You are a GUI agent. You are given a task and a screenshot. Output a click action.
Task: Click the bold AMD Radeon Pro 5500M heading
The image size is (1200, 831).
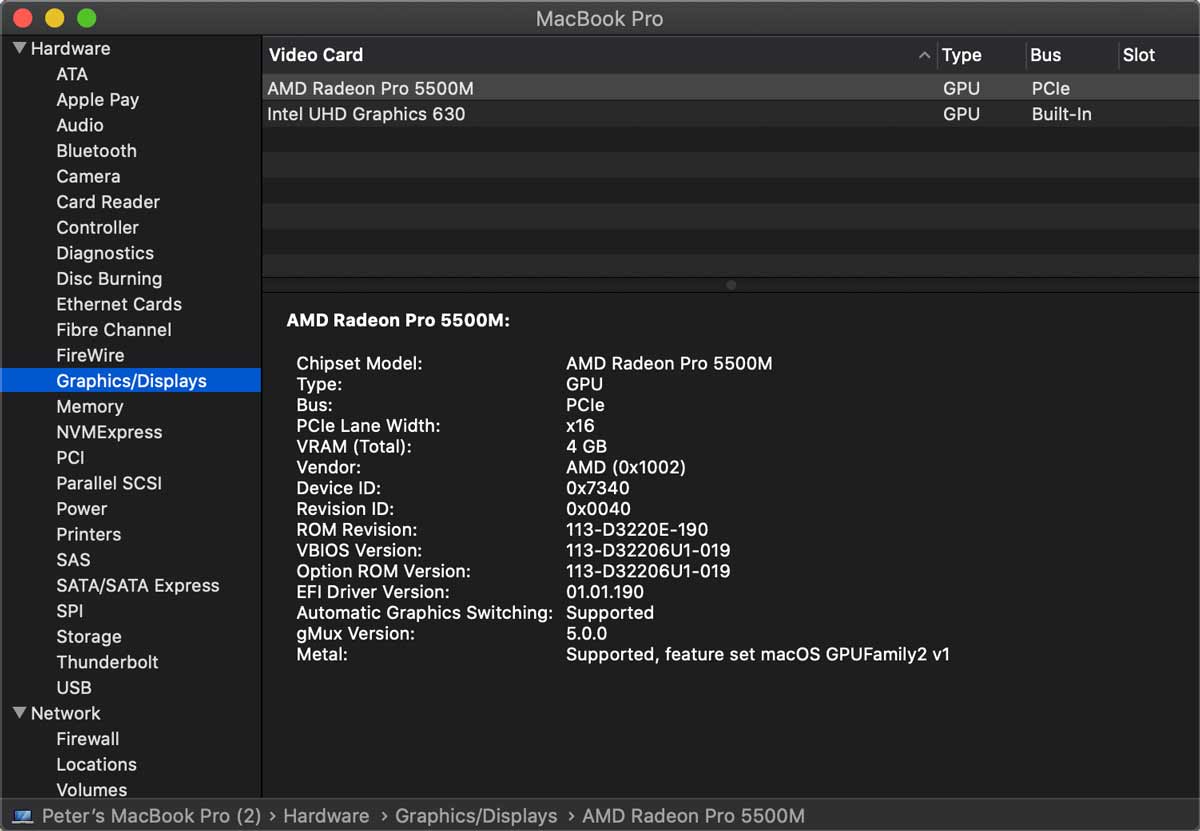click(x=398, y=321)
